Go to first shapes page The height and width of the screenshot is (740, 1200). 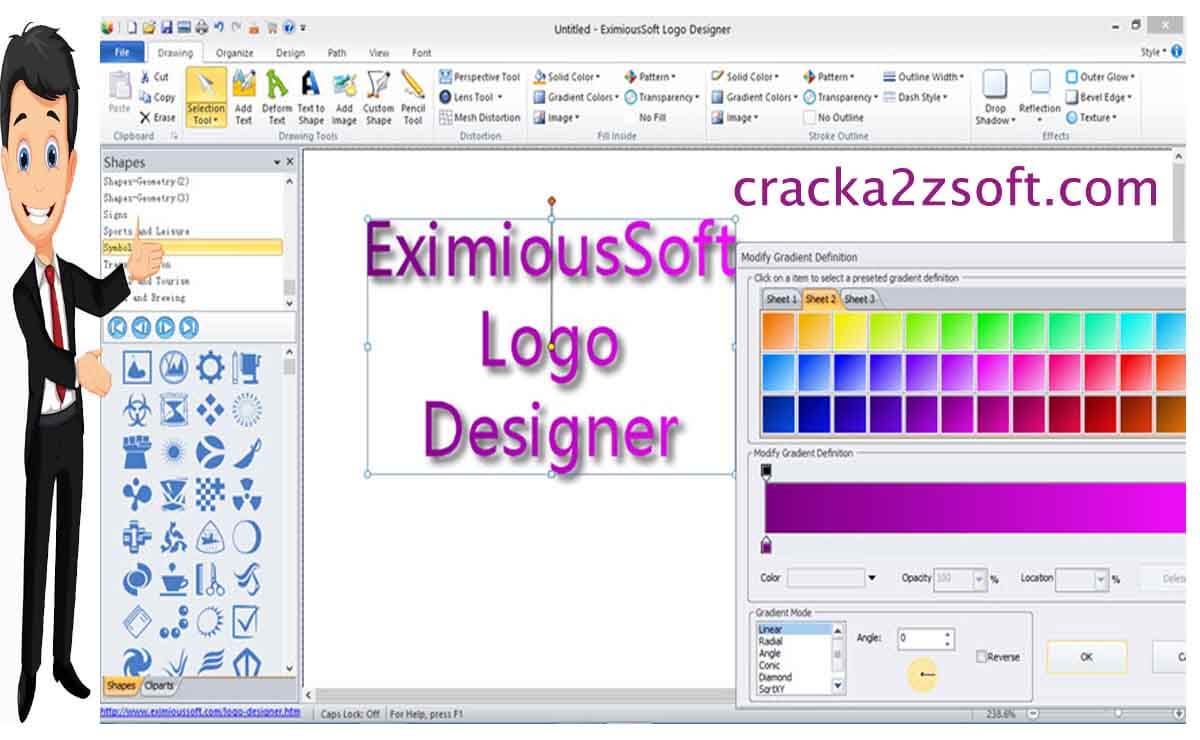(x=118, y=327)
